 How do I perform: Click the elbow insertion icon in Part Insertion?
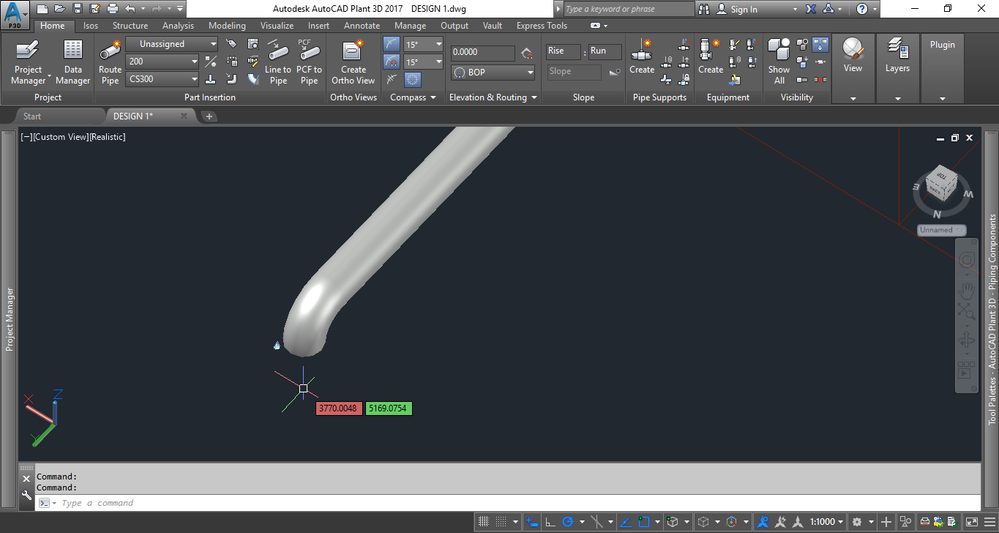click(231, 79)
